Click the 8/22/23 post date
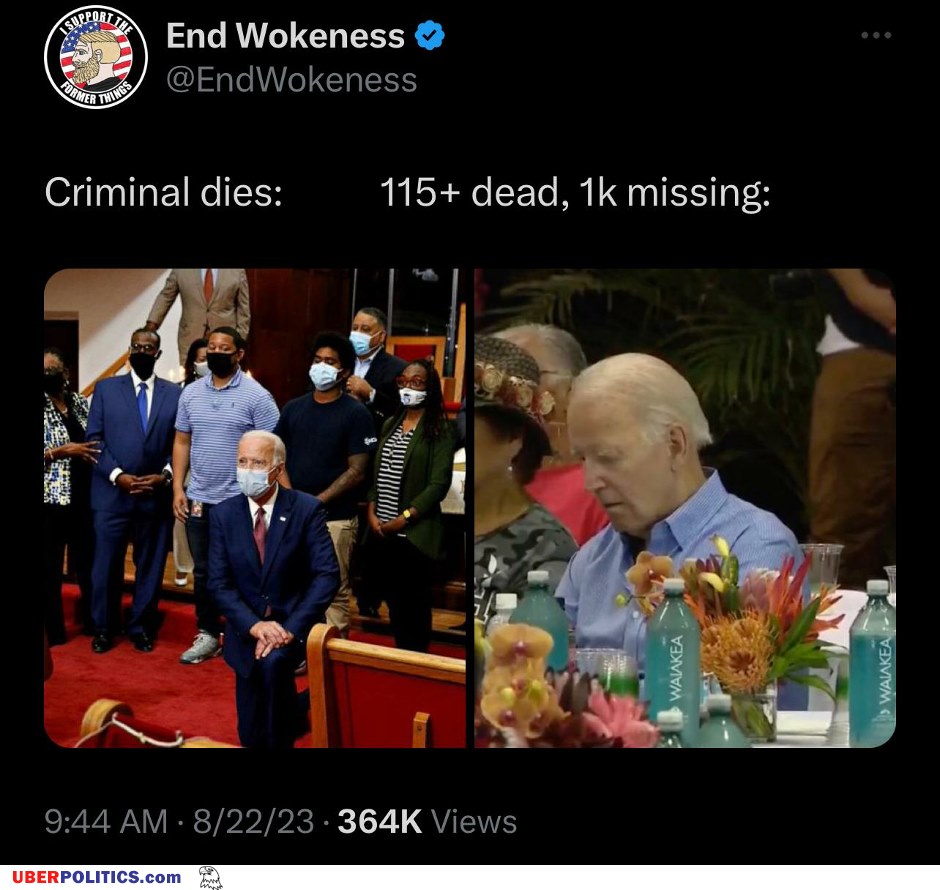940x890 pixels. 253,821
